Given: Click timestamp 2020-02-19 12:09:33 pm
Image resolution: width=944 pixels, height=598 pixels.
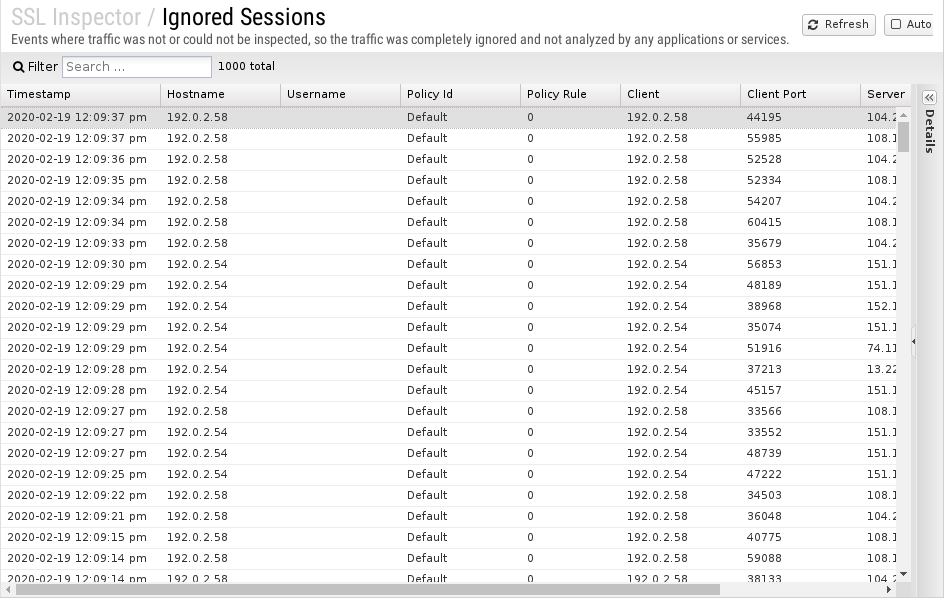Looking at the screenshot, I should tap(76, 243).
